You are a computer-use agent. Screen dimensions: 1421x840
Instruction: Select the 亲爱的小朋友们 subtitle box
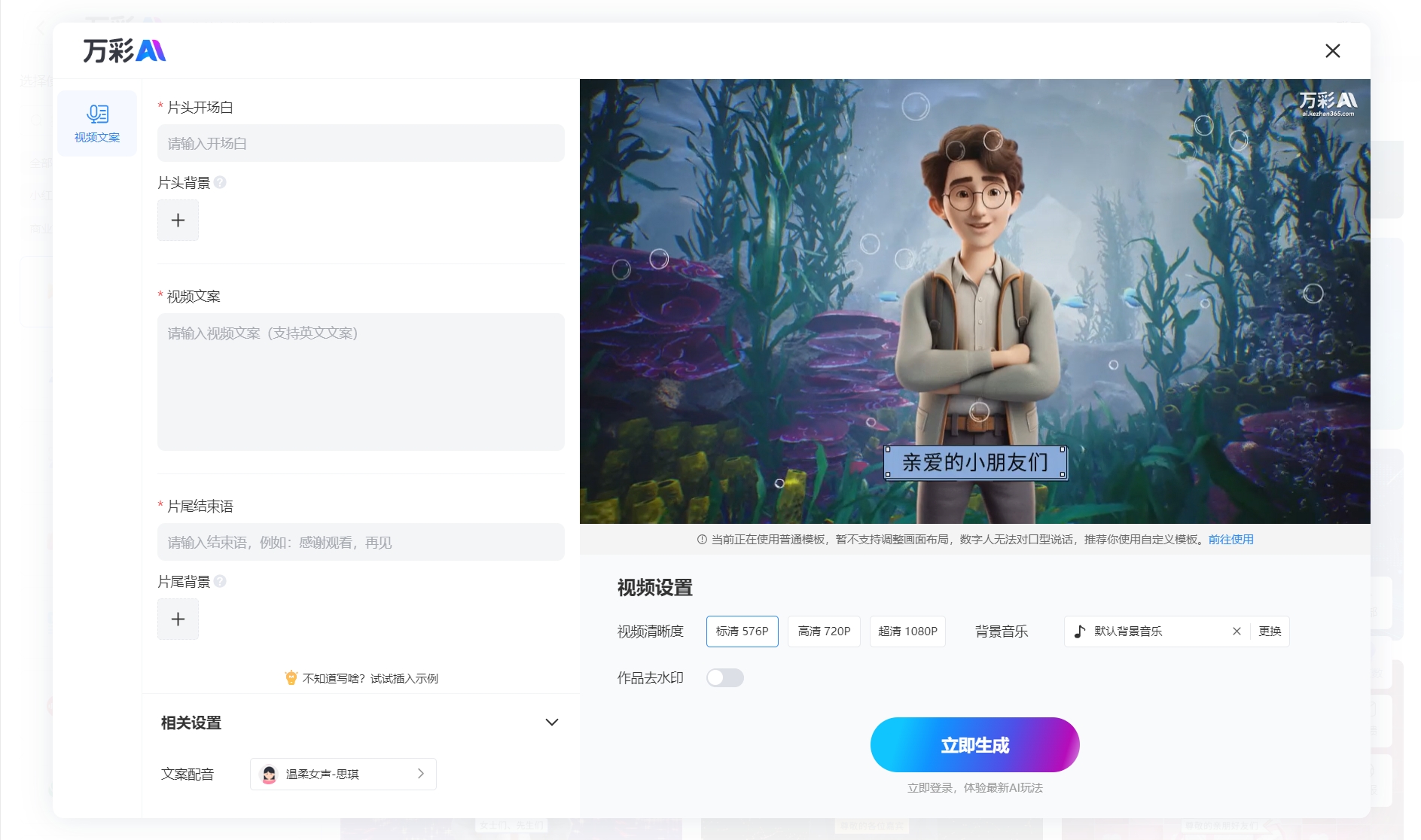click(975, 462)
